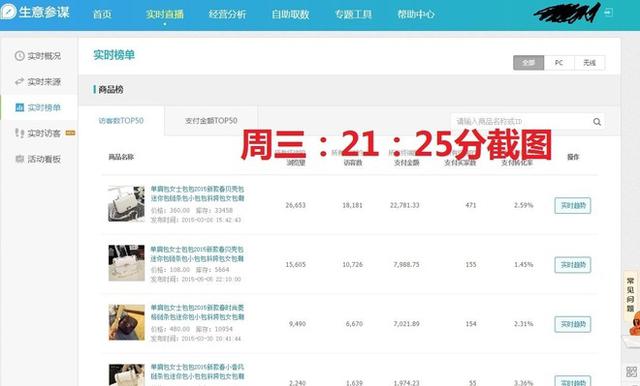
Task: Click visitor count 18,181
Action: click(x=352, y=205)
